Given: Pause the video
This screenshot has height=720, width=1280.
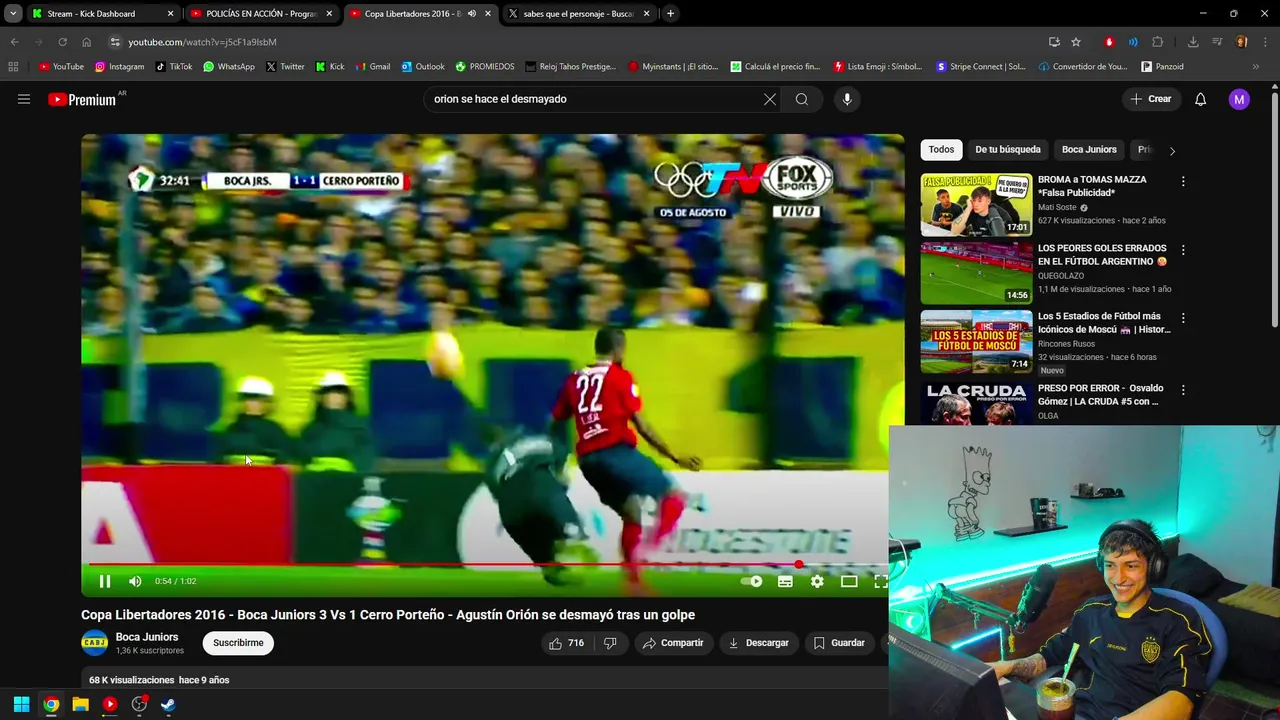Looking at the screenshot, I should [x=105, y=581].
